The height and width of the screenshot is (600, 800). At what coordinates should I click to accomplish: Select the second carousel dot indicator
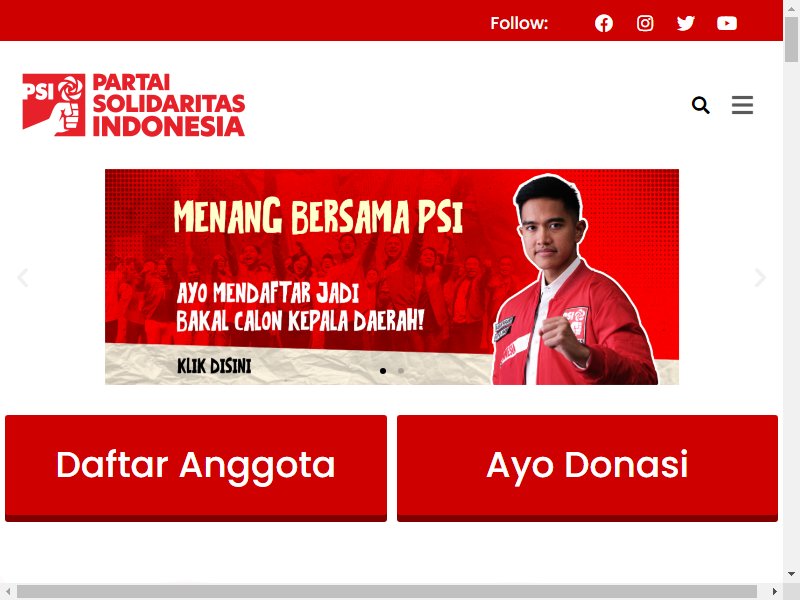coord(401,371)
